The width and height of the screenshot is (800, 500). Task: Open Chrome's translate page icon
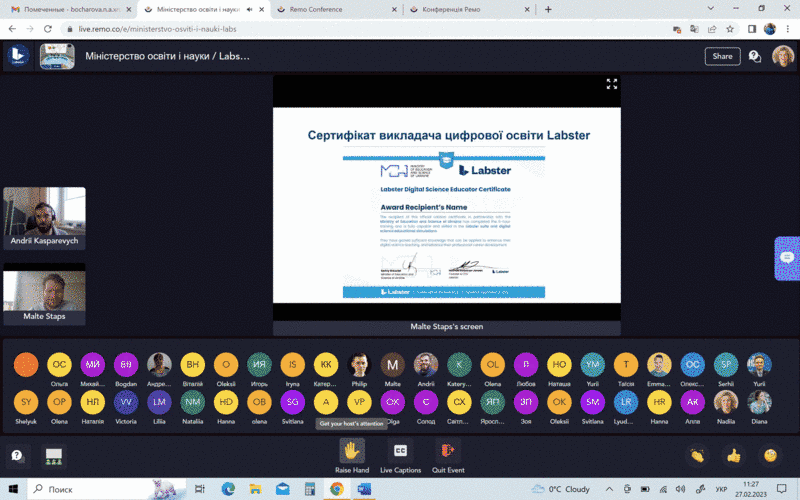click(x=694, y=29)
